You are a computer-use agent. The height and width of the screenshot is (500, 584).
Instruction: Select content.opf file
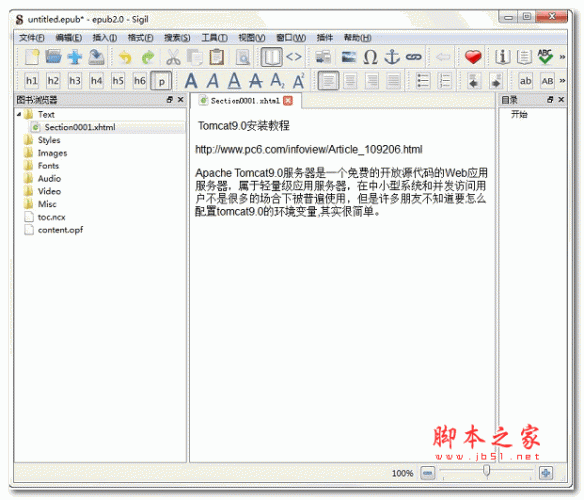coord(60,230)
